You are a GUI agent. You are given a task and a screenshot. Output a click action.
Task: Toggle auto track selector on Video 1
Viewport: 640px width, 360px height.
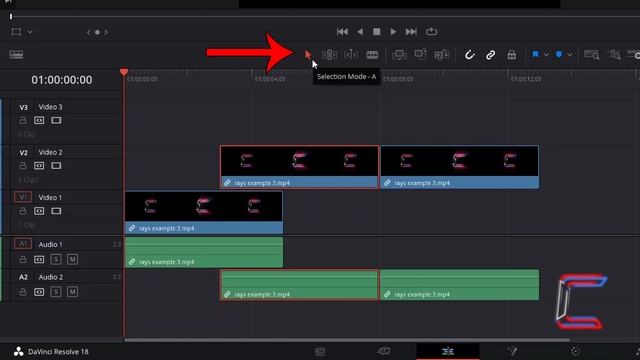coord(39,211)
